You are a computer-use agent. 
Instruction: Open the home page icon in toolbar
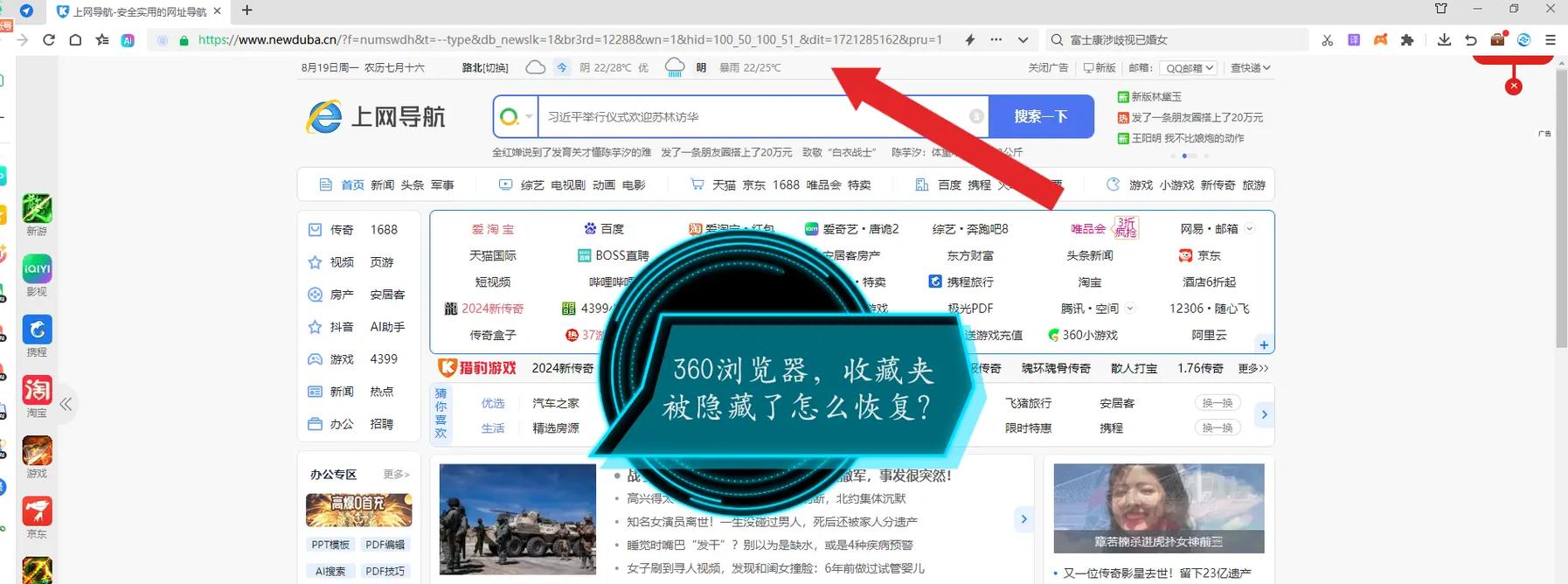pos(76,40)
